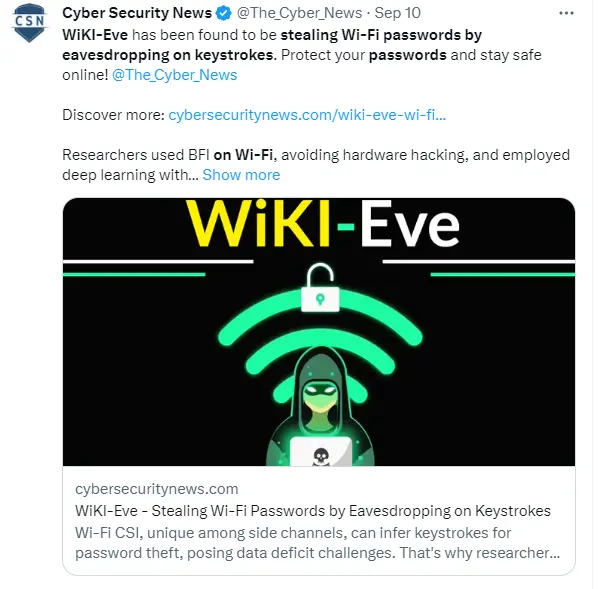611x589 pixels.
Task: Click the @The_Cyber_News mention in the tweet text
Action: [175, 75]
